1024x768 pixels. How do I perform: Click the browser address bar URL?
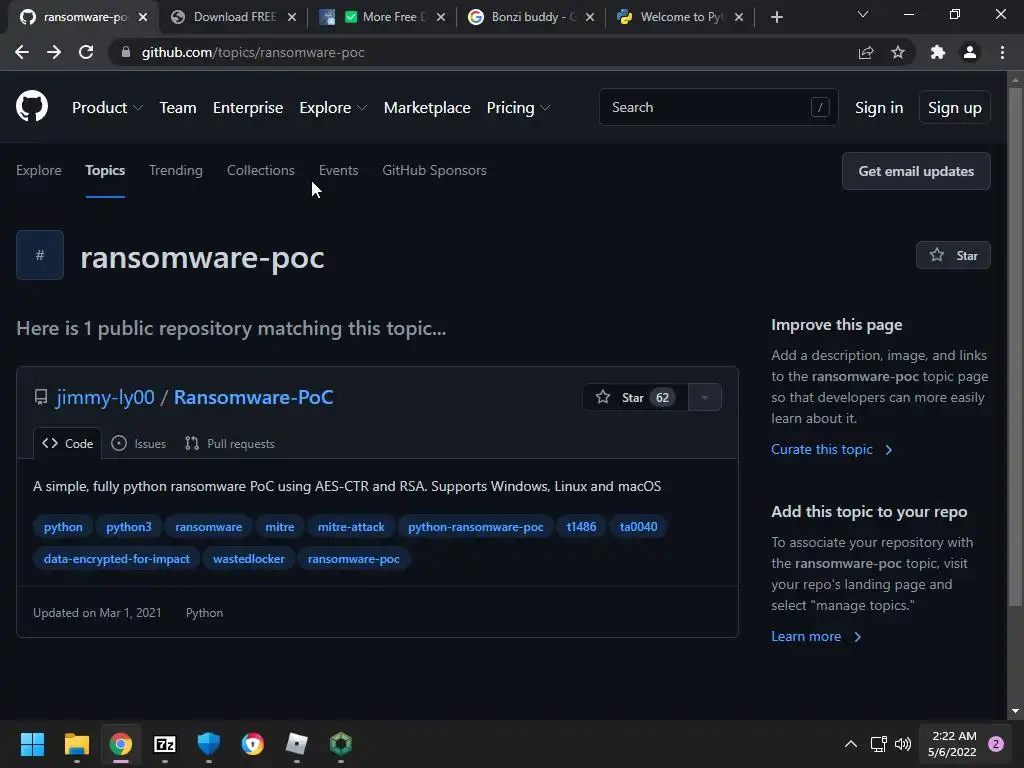(253, 52)
